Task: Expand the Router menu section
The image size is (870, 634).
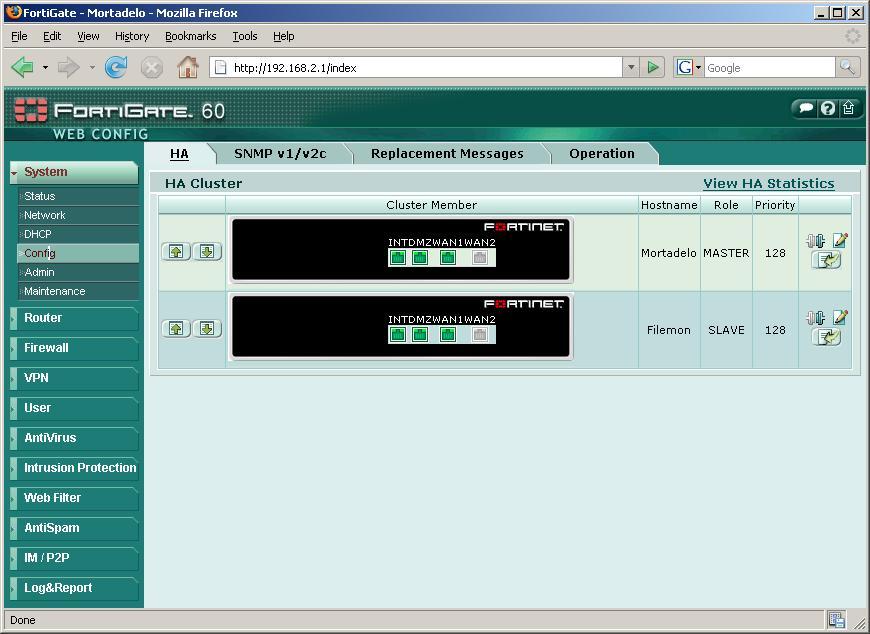Action: point(74,318)
